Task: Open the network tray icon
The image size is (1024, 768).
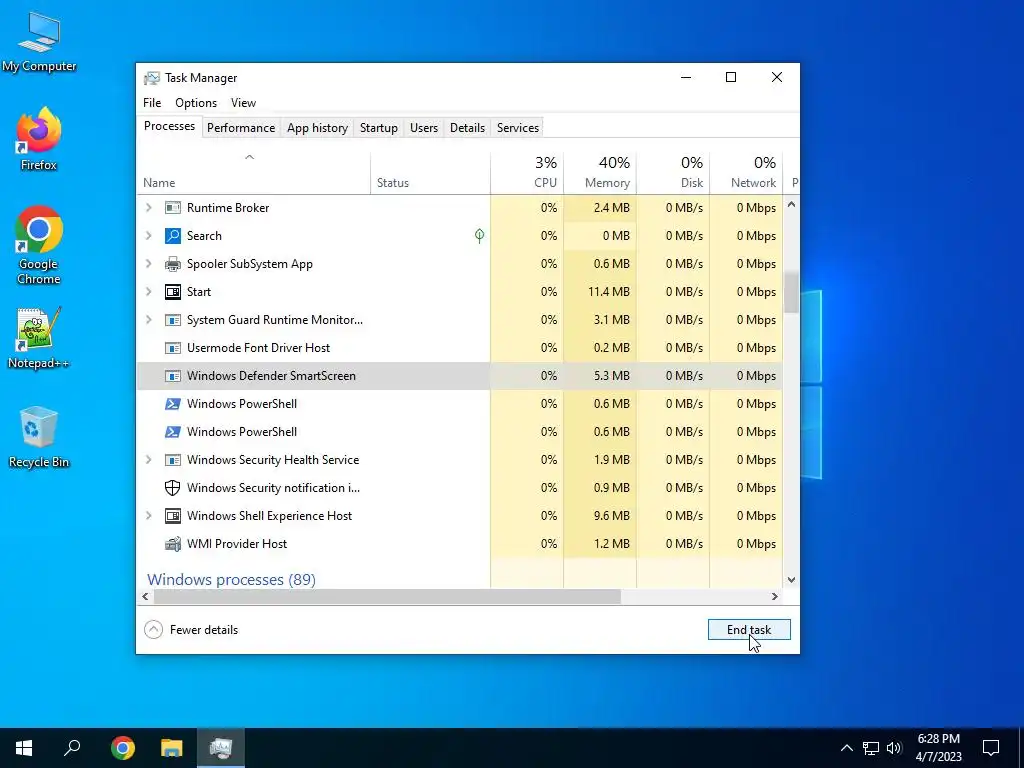Action: click(x=871, y=748)
